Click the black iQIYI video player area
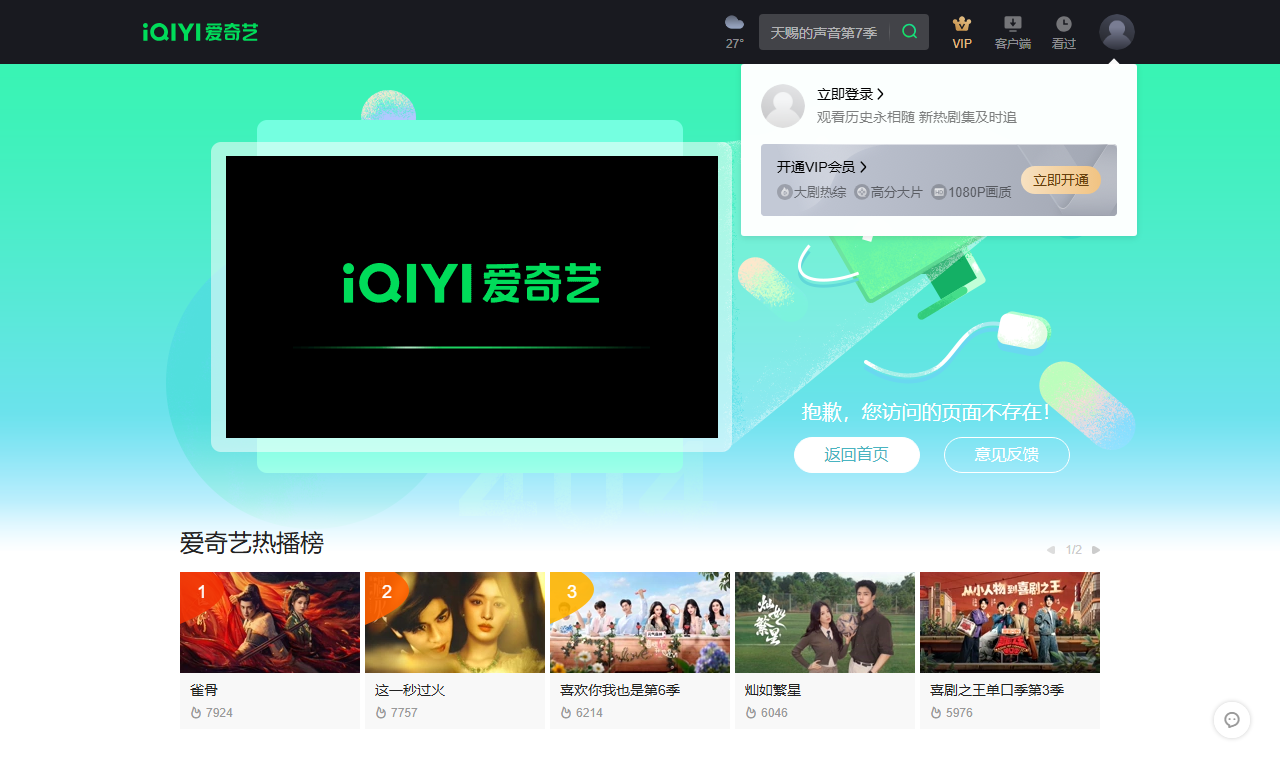This screenshot has height=768, width=1280. pyautogui.click(x=472, y=297)
